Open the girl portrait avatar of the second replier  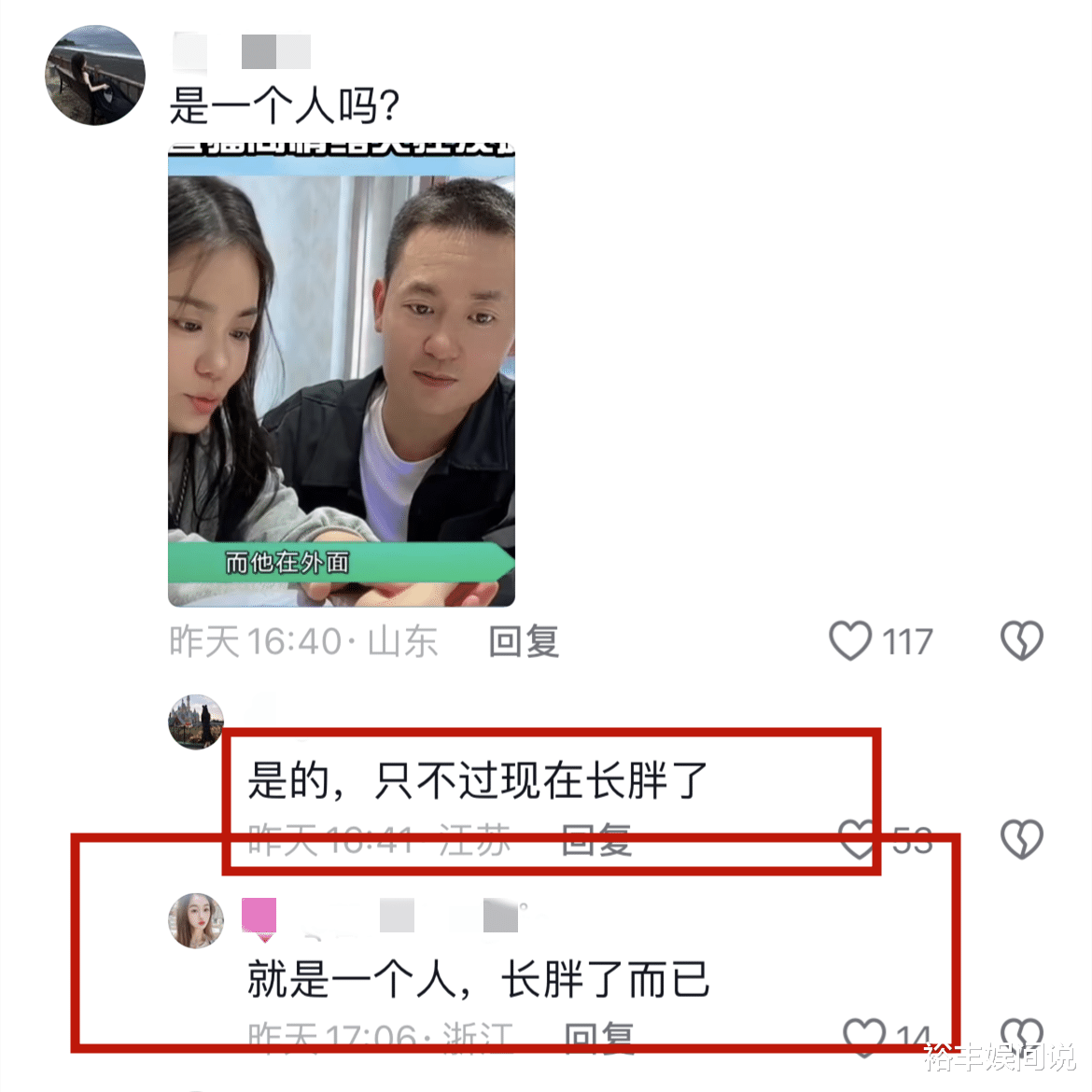coord(196,920)
